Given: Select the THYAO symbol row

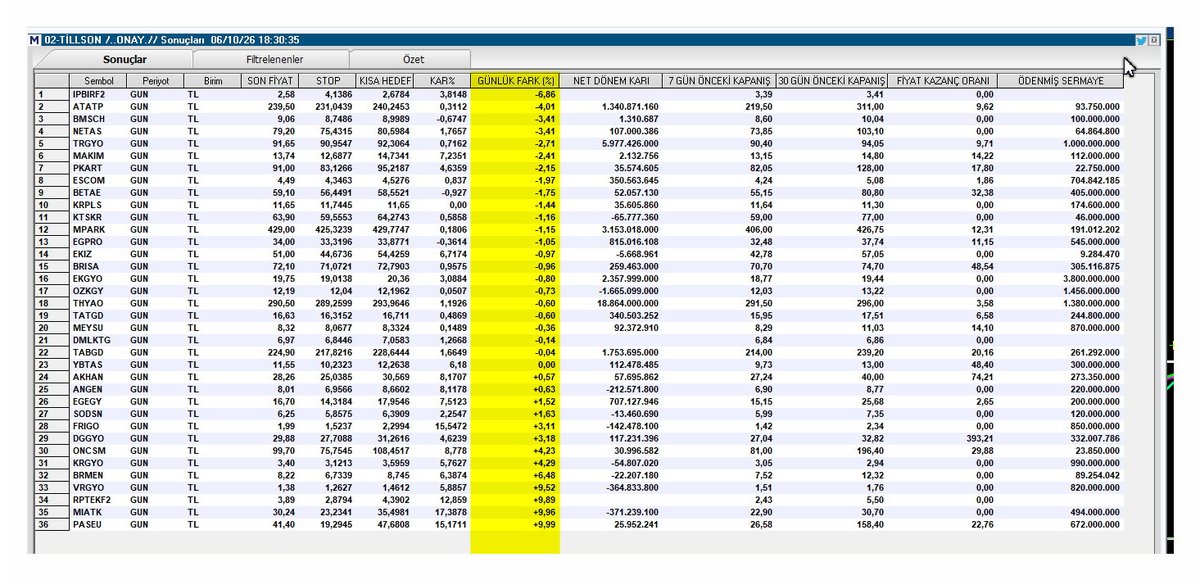Looking at the screenshot, I should pyautogui.click(x=578, y=301).
